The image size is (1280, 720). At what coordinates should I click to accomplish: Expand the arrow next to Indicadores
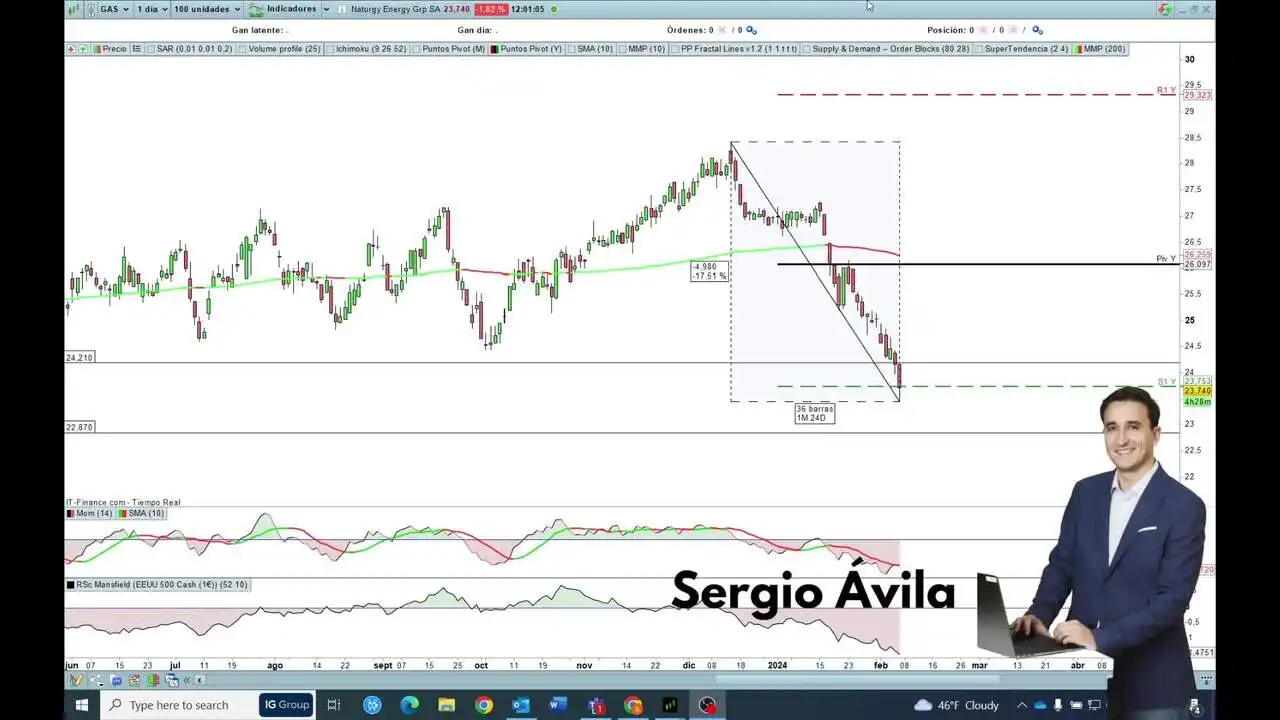point(326,9)
